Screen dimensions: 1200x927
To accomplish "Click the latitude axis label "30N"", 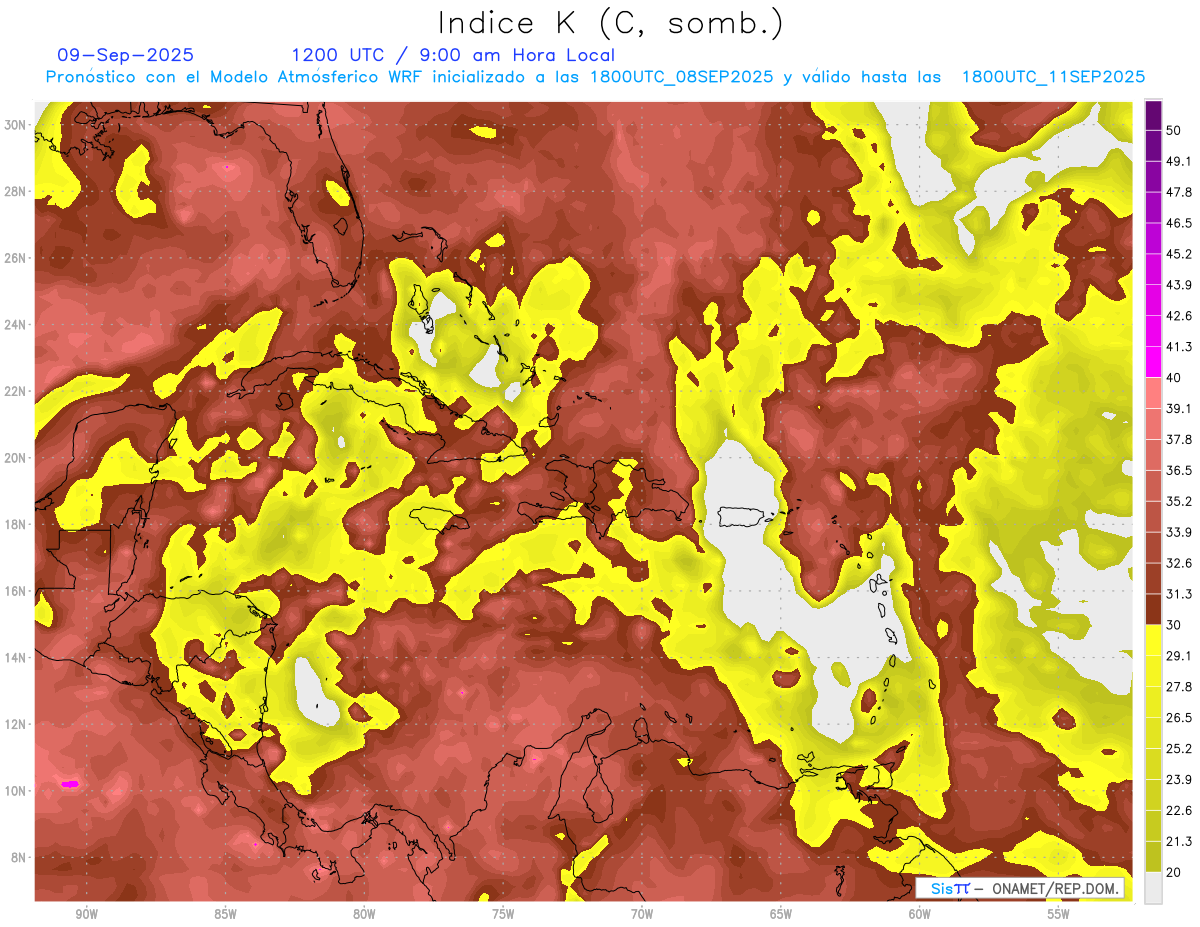I will pyautogui.click(x=15, y=125).
